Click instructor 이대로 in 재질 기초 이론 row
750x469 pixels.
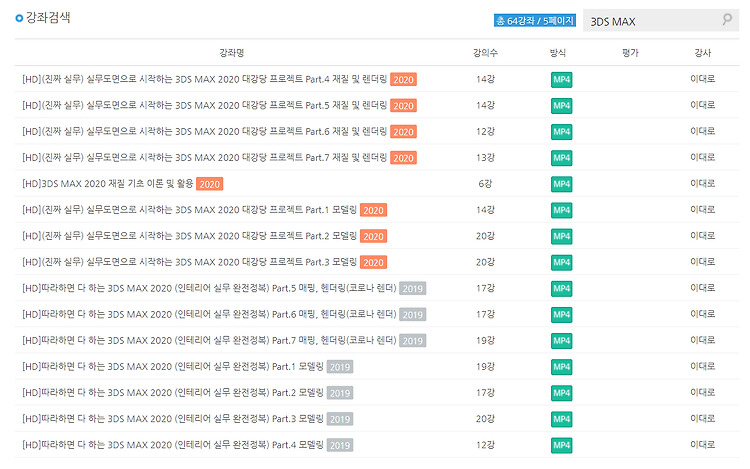click(703, 183)
